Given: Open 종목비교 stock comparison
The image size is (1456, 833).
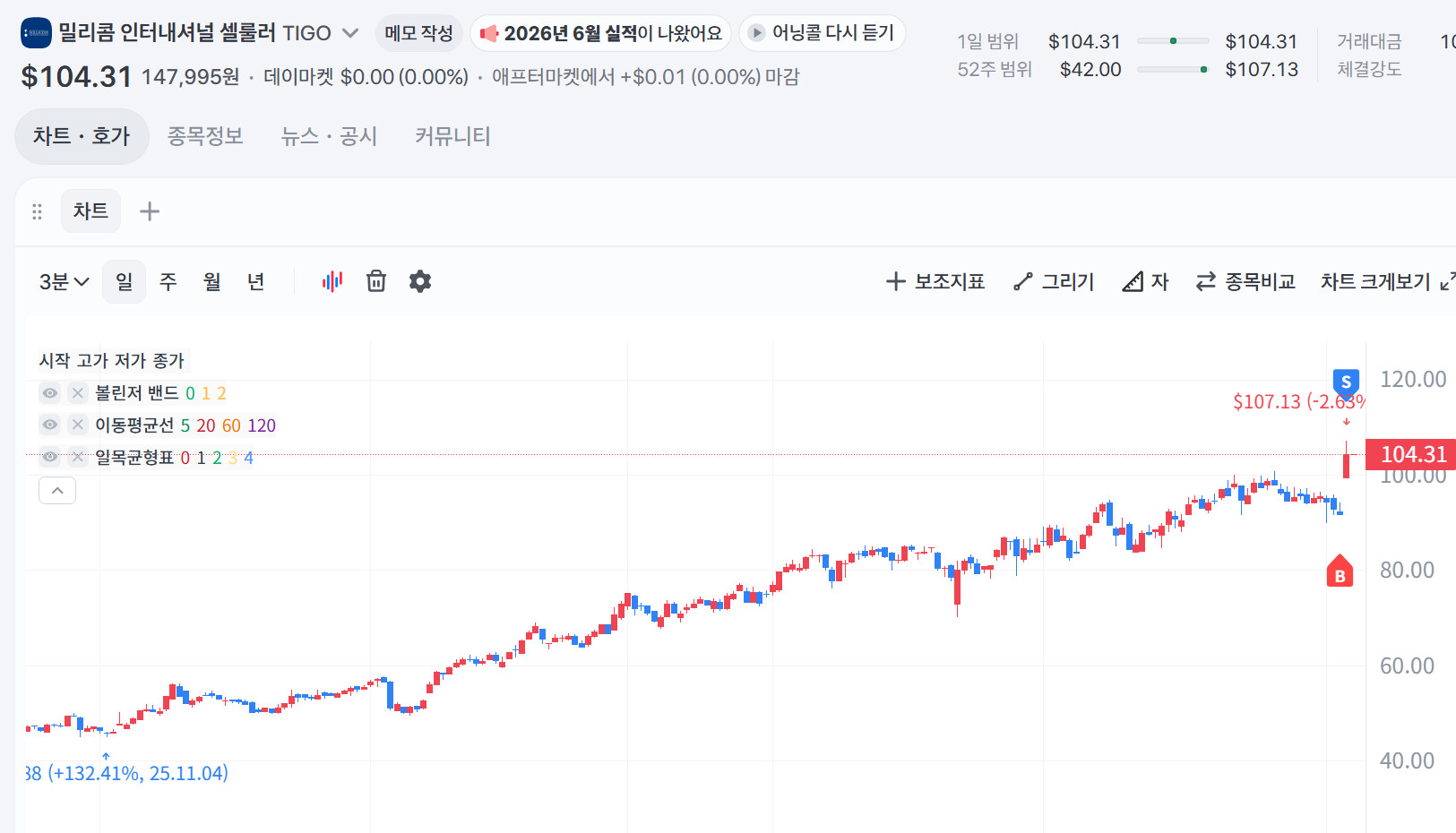Looking at the screenshot, I should 1245,282.
